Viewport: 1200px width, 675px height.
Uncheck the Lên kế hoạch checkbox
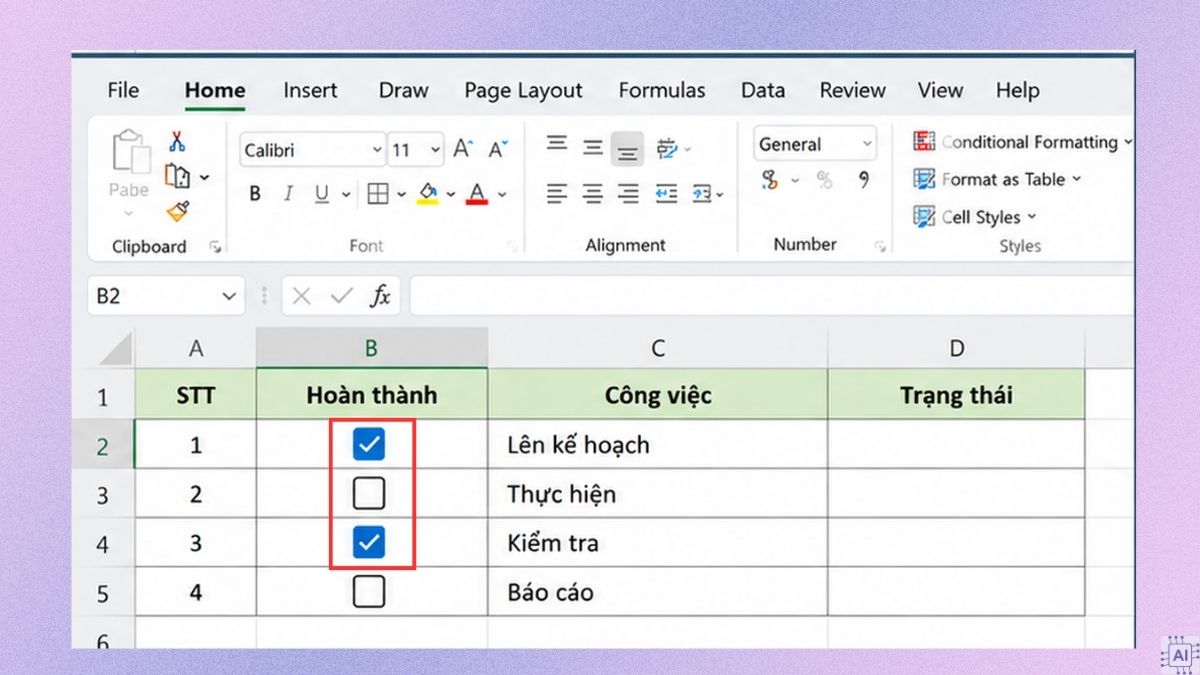(x=369, y=445)
